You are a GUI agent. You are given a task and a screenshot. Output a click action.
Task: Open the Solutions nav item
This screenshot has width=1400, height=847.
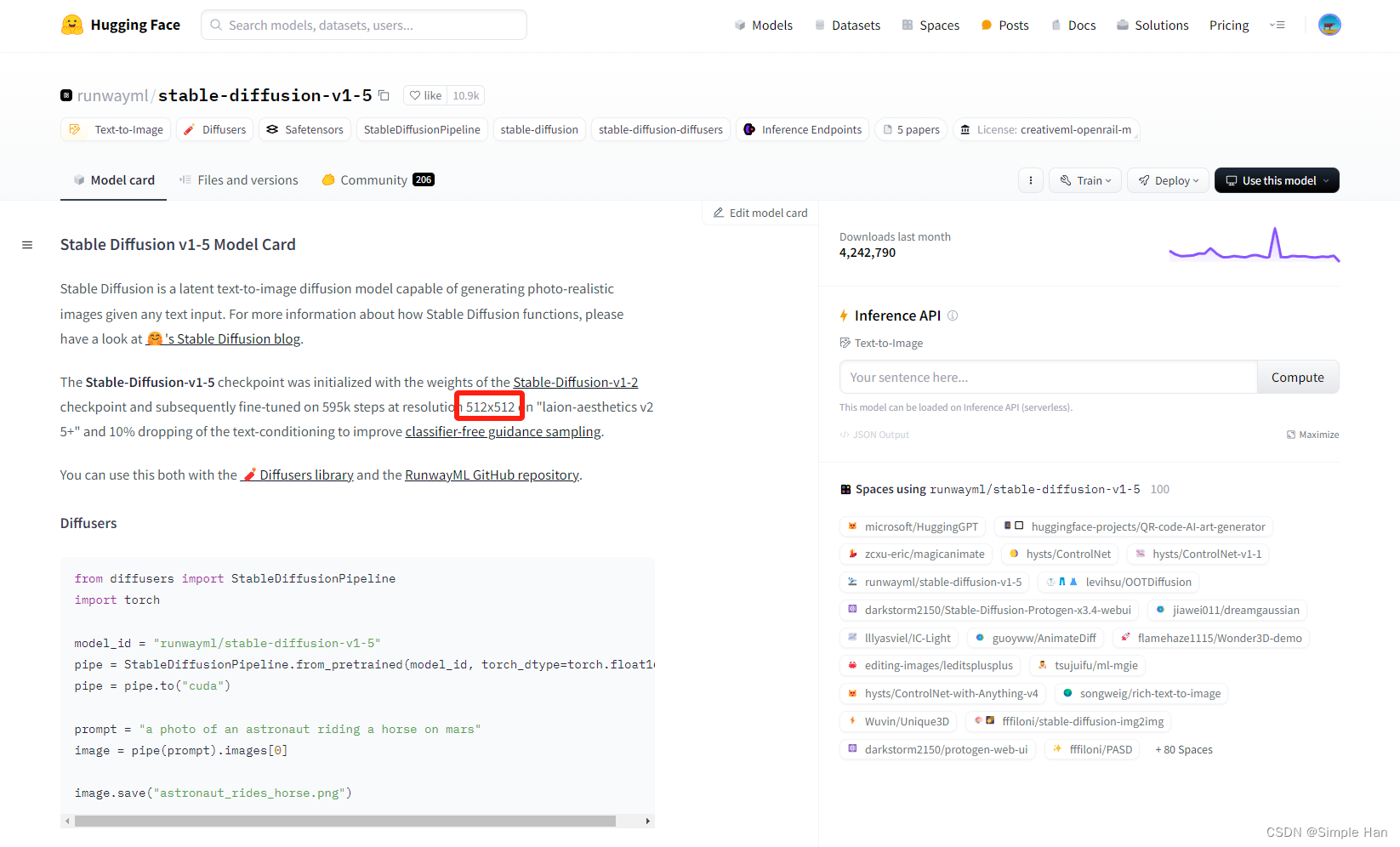point(1152,26)
